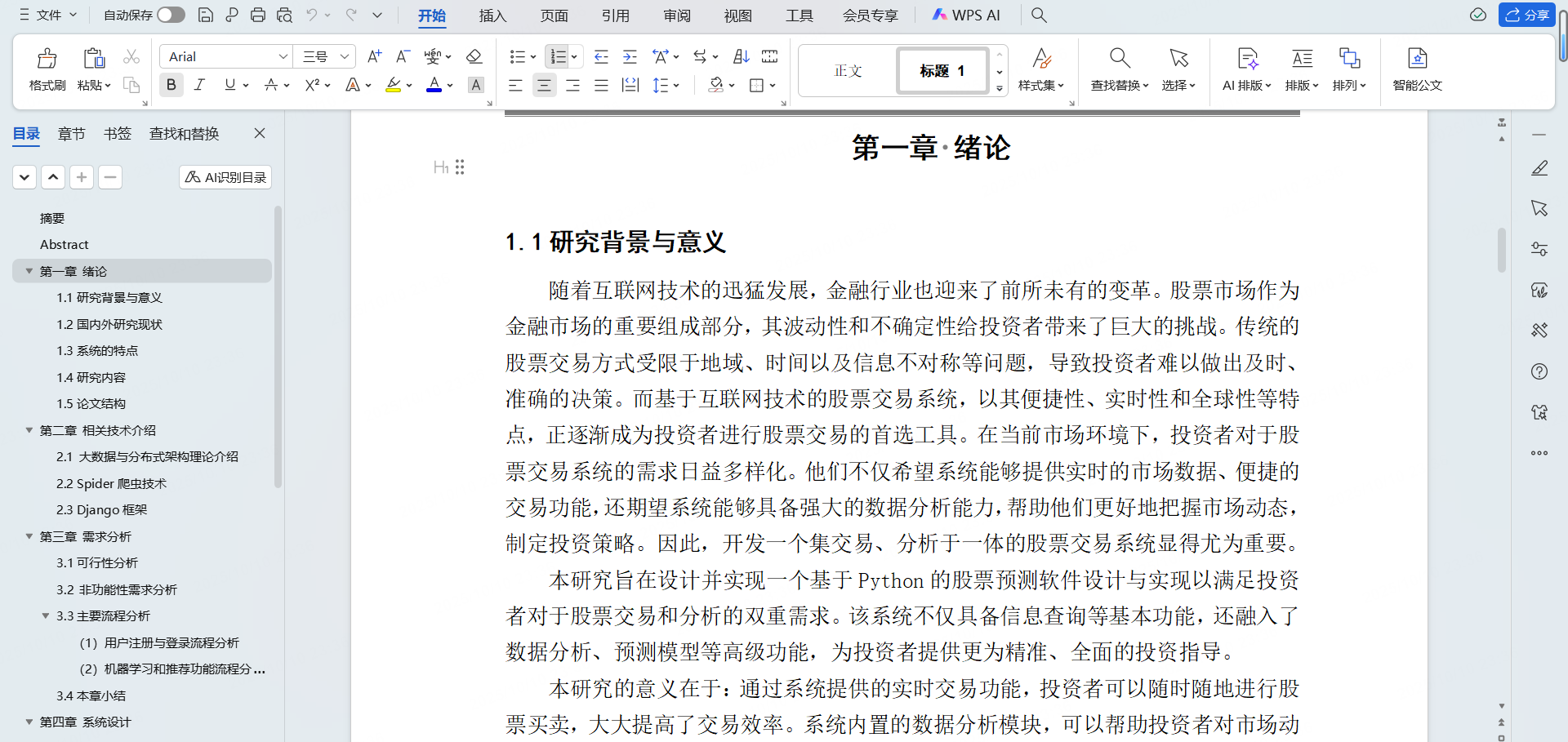1568x742 pixels.
Task: Toggle bold formatting off
Action: click(171, 85)
